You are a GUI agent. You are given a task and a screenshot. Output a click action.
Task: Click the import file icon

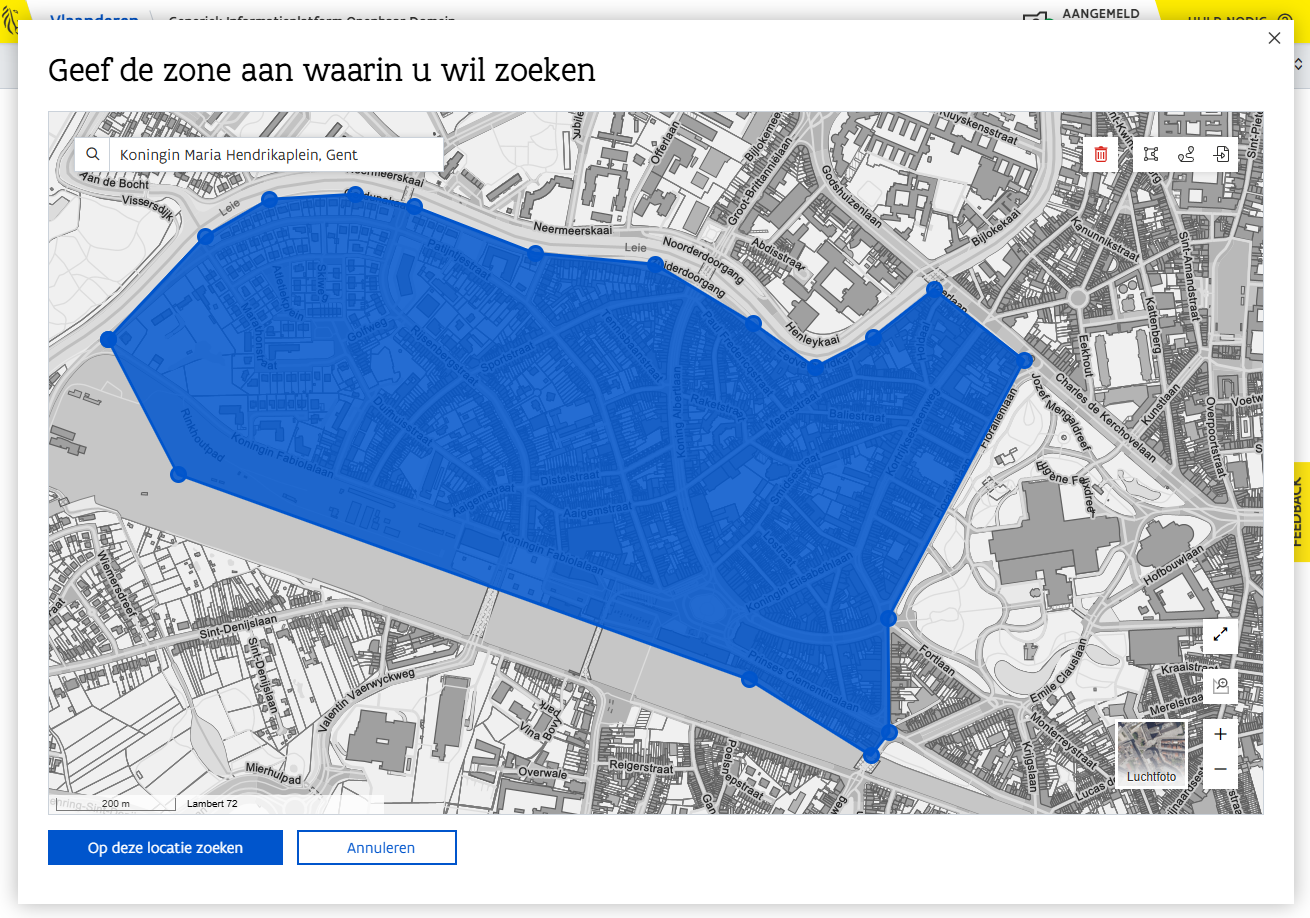coord(1221,154)
